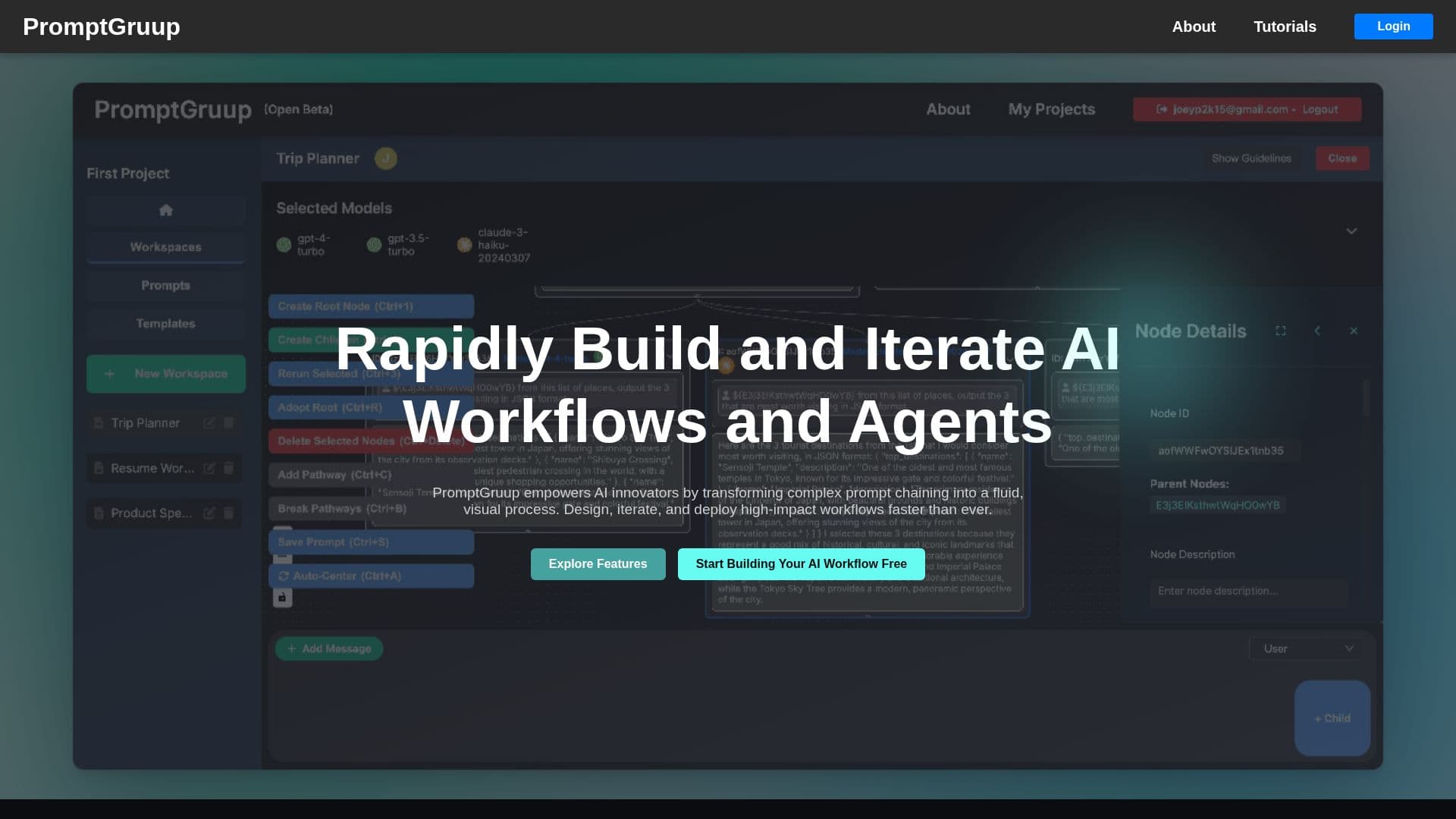Click the Node Details back arrow
This screenshot has height=819, width=1456.
(x=1317, y=331)
